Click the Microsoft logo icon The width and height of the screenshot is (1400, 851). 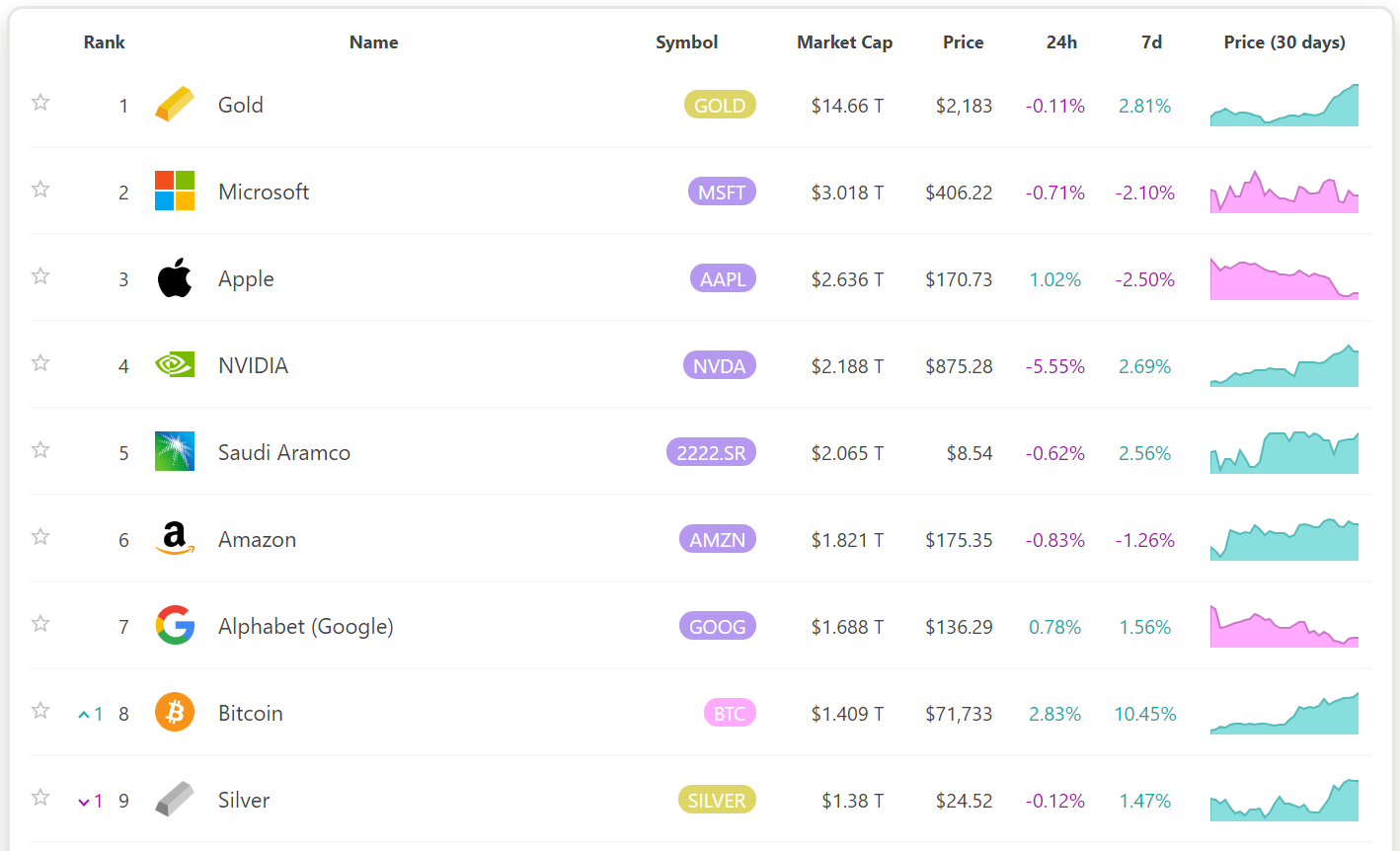coord(175,191)
